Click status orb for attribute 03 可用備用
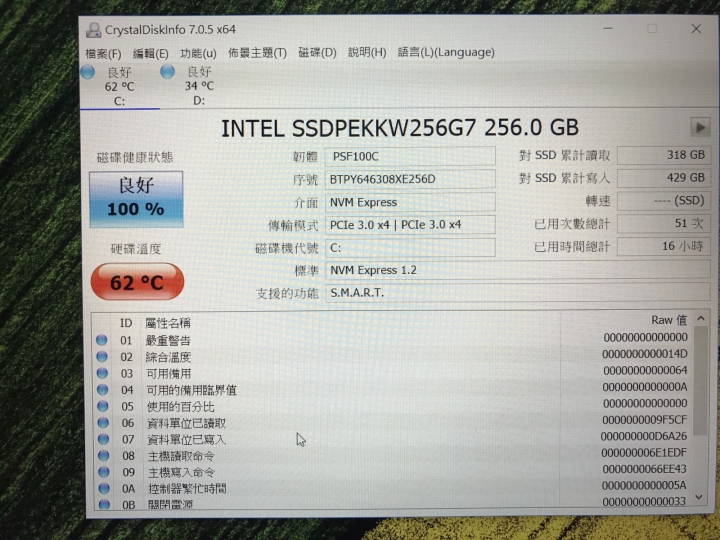 pyautogui.click(x=102, y=373)
